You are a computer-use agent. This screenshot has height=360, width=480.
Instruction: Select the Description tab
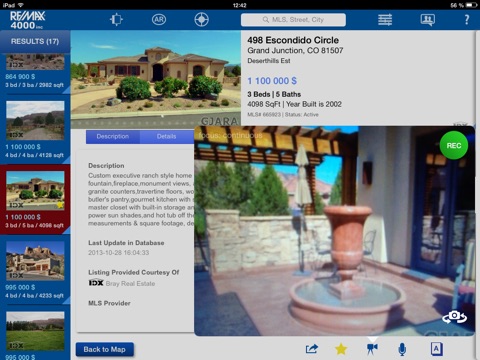[x=113, y=137]
